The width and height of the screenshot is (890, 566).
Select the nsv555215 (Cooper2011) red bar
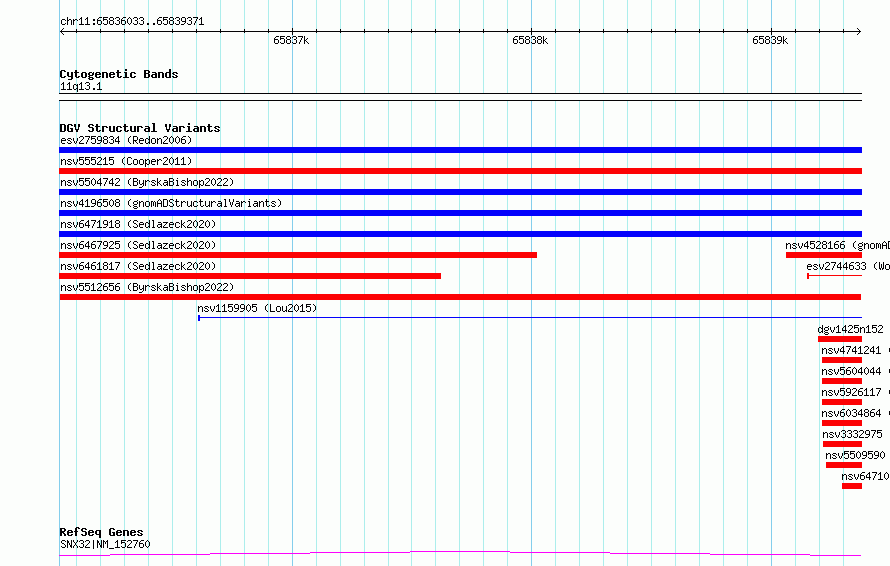[460, 171]
